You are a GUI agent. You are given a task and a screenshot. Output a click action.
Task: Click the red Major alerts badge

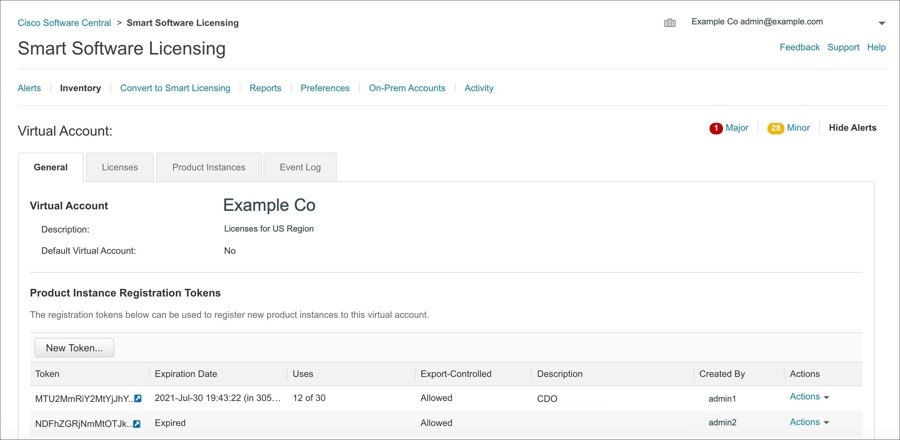716,128
